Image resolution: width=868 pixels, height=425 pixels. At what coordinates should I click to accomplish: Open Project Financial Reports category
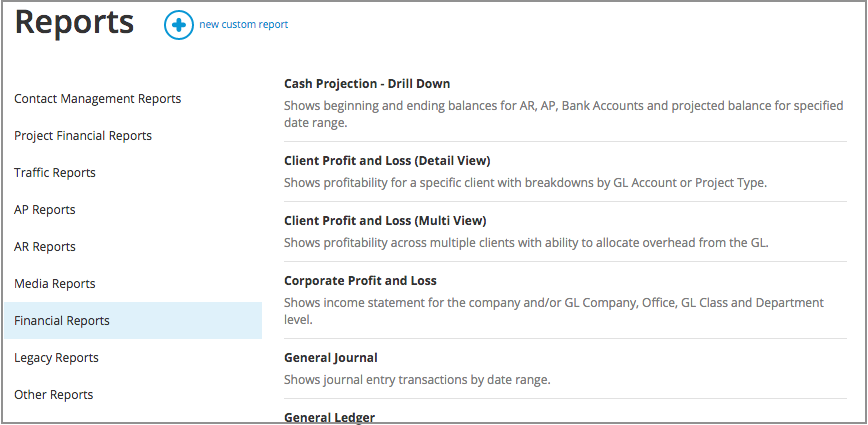click(83, 136)
